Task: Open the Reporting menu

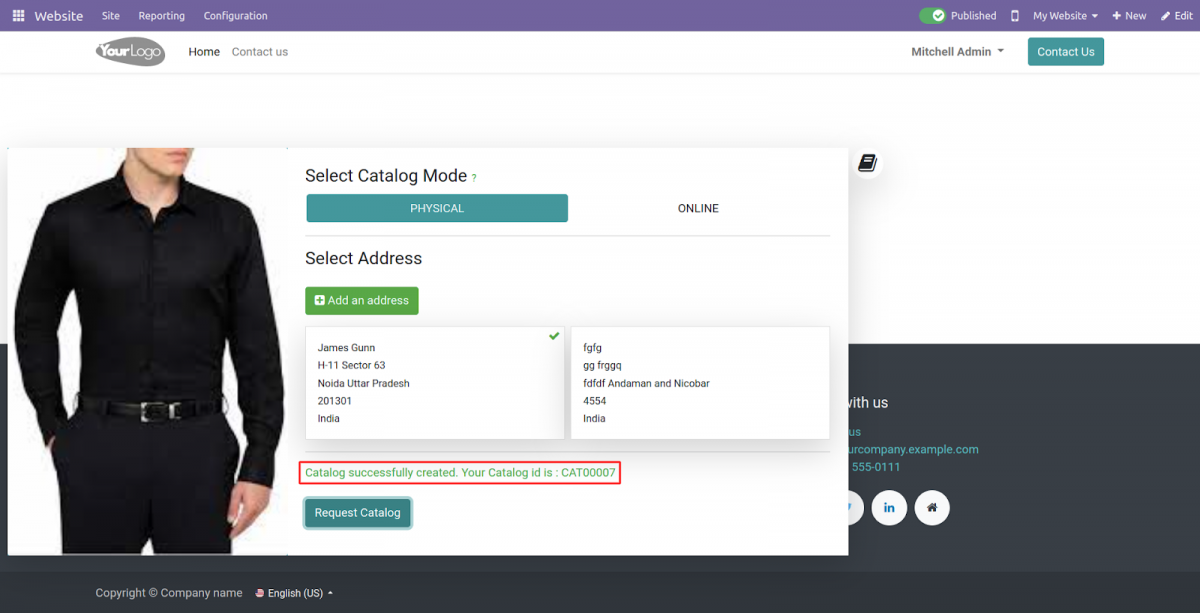Action: 161,15
